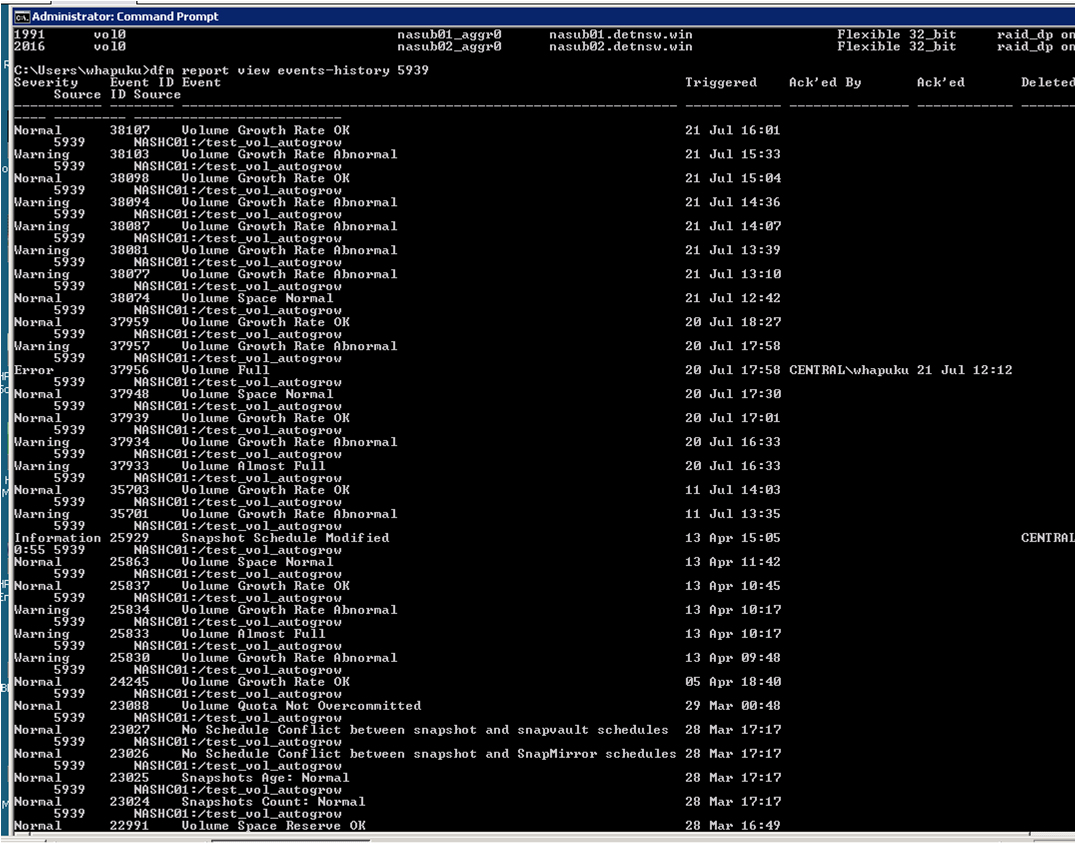Image resolution: width=1075 pixels, height=843 pixels.
Task: Click event ID 25837
Action: coord(130,586)
